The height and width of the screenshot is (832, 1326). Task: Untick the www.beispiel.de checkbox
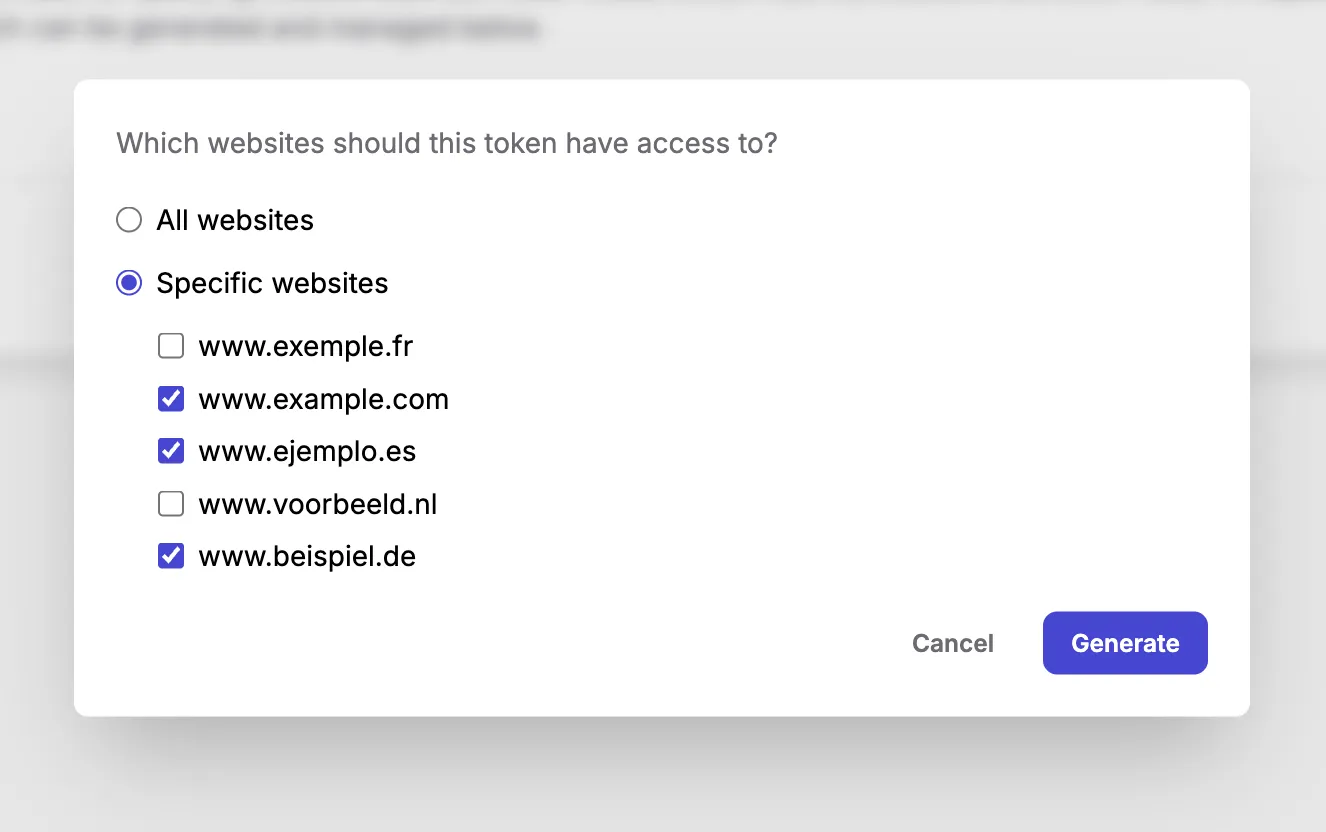coord(171,556)
